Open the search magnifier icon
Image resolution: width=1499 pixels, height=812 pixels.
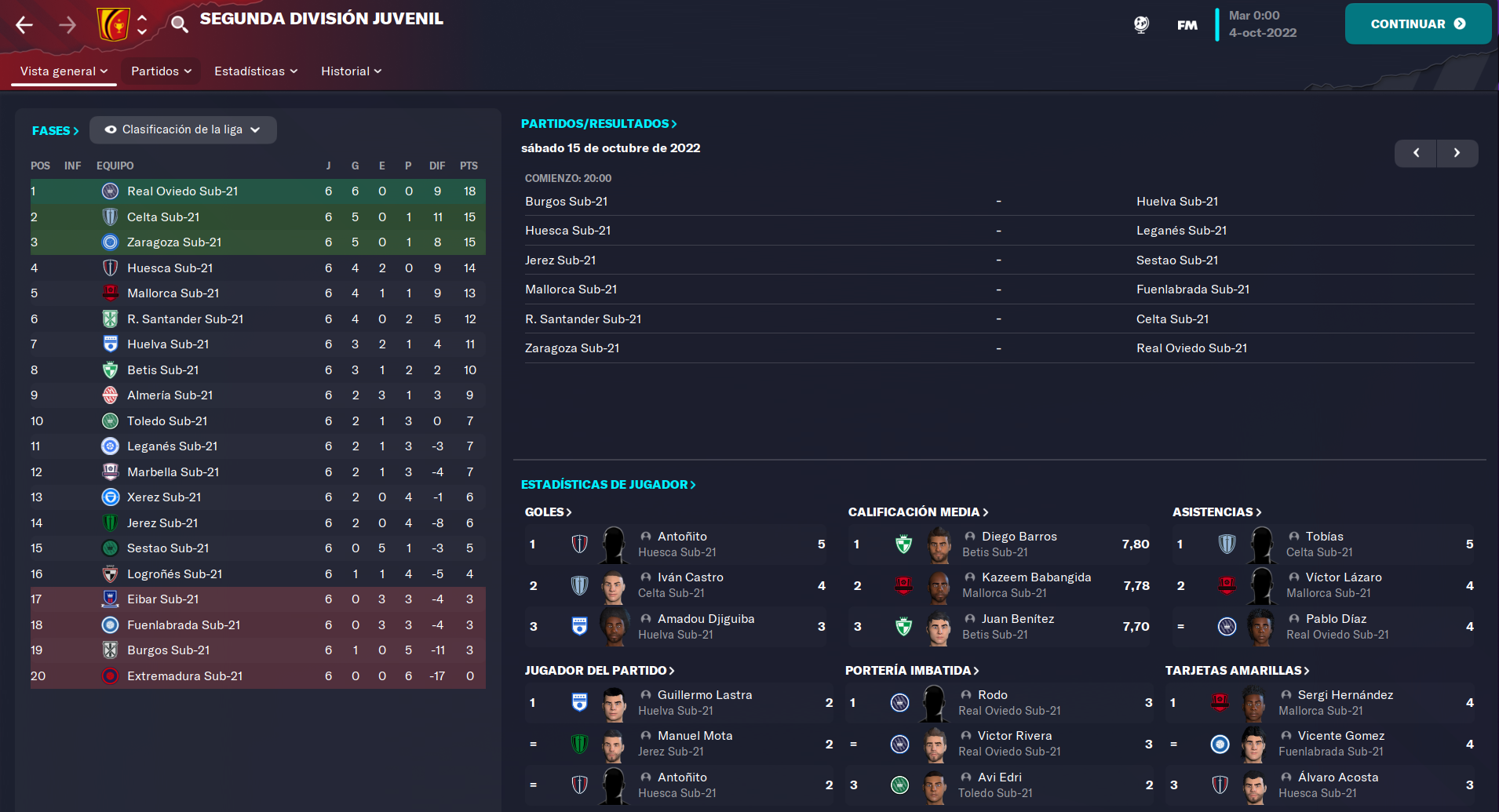180,24
